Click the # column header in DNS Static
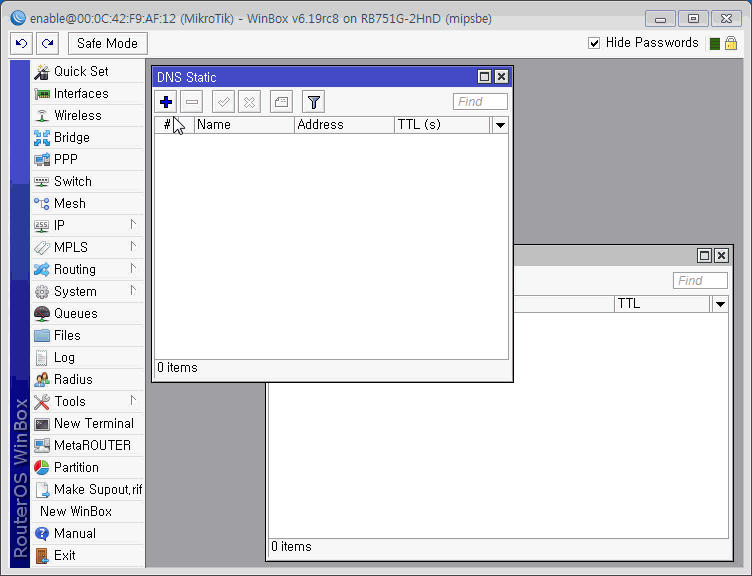Image resolution: width=752 pixels, height=576 pixels. tap(174, 125)
